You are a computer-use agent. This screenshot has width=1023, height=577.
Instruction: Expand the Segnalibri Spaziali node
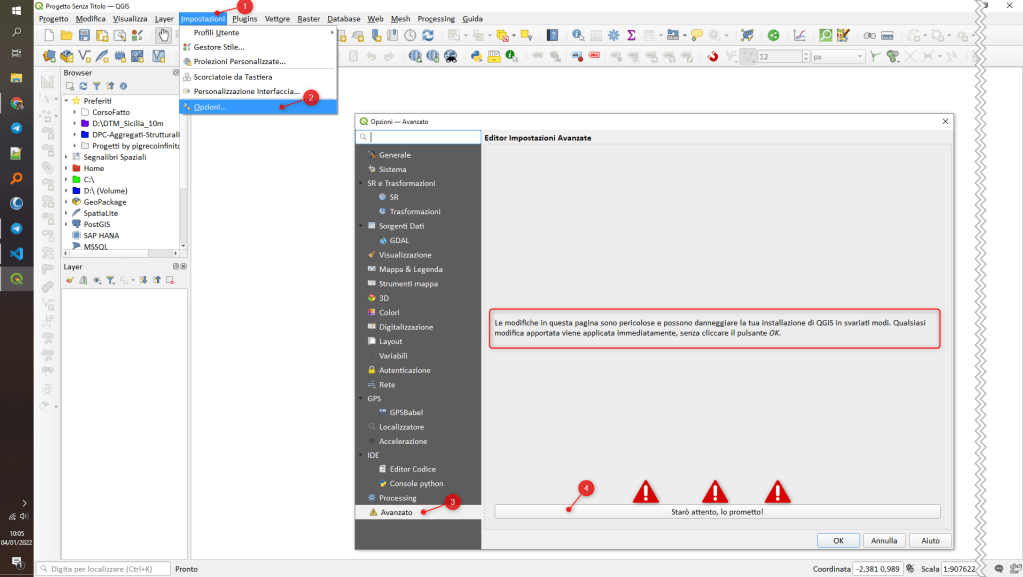[66, 157]
